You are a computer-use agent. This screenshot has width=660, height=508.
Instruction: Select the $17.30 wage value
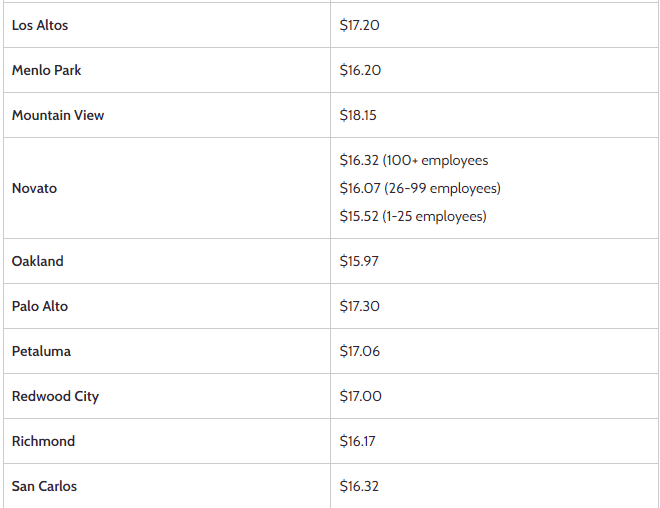tap(360, 306)
